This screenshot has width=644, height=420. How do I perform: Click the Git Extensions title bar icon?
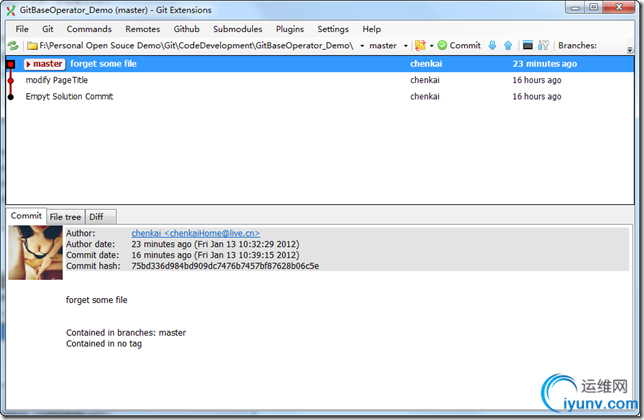[11, 10]
